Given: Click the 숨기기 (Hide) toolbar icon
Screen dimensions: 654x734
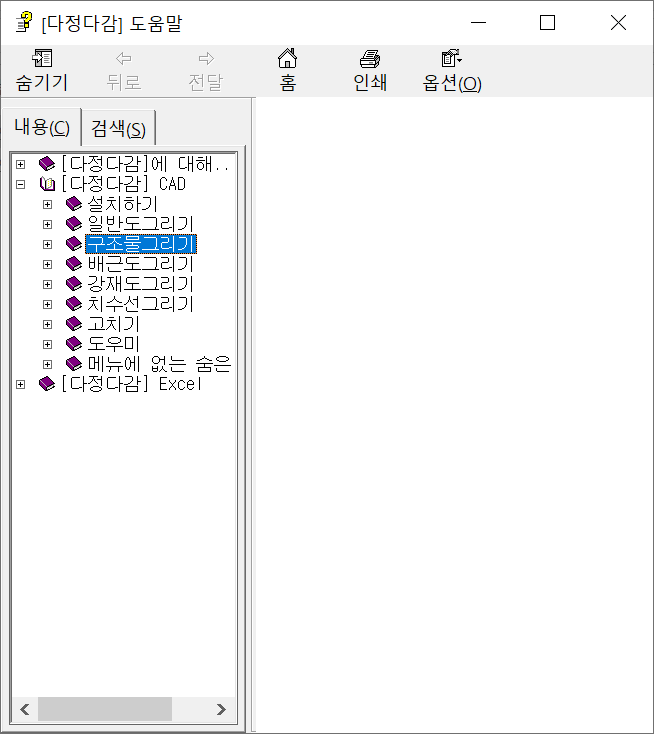Looking at the screenshot, I should (x=42, y=59).
